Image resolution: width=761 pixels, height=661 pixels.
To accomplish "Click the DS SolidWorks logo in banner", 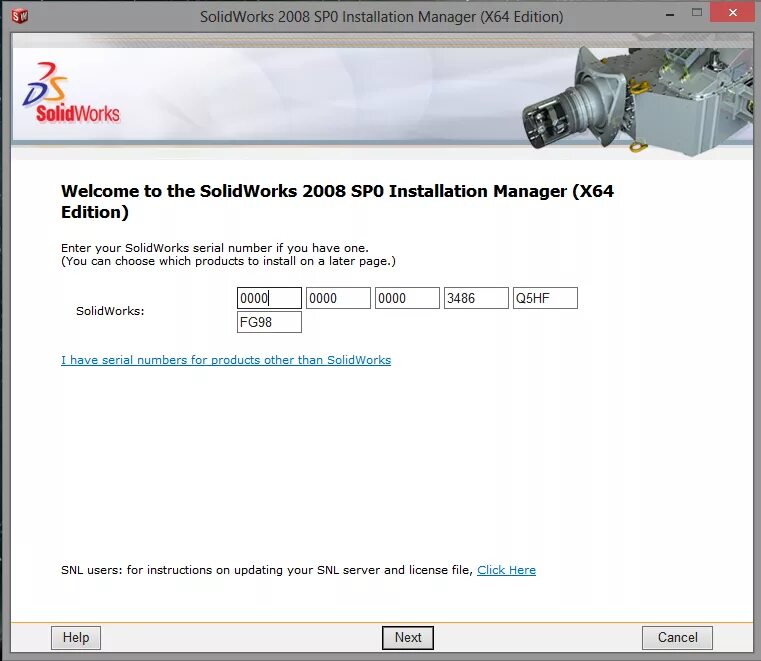I will [70, 93].
